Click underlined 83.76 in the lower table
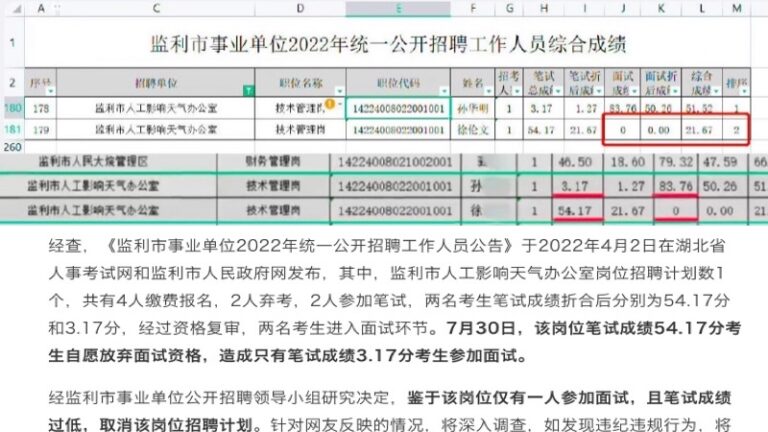 (x=675, y=186)
